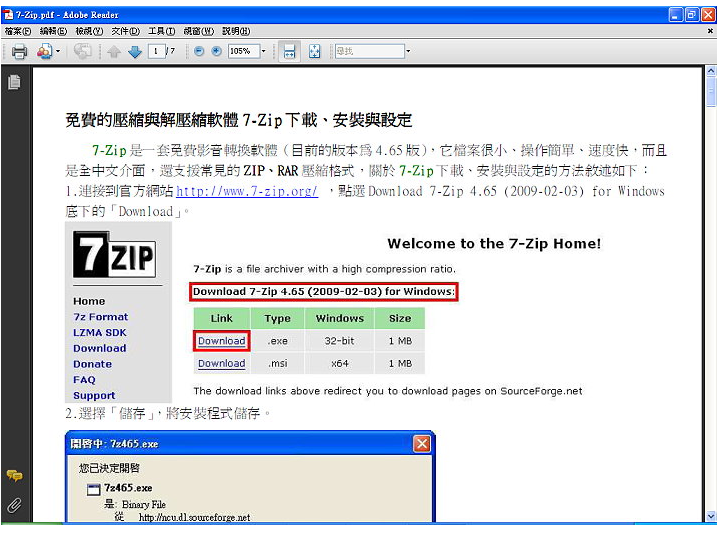Click the page number field
This screenshot has height=533, width=727.
(156, 51)
